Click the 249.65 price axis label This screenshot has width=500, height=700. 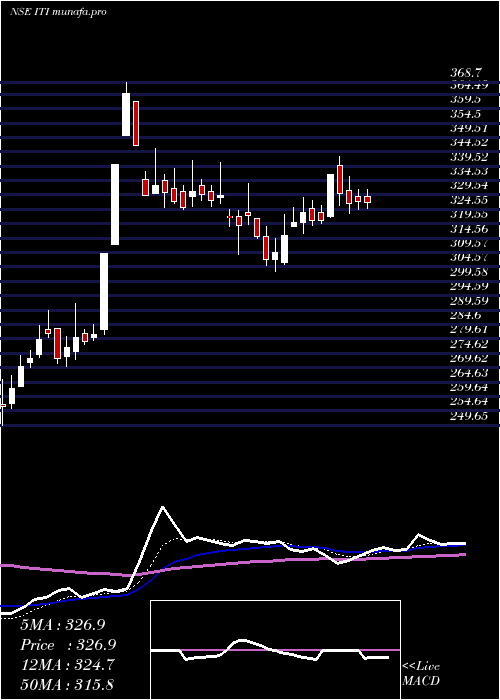468,416
